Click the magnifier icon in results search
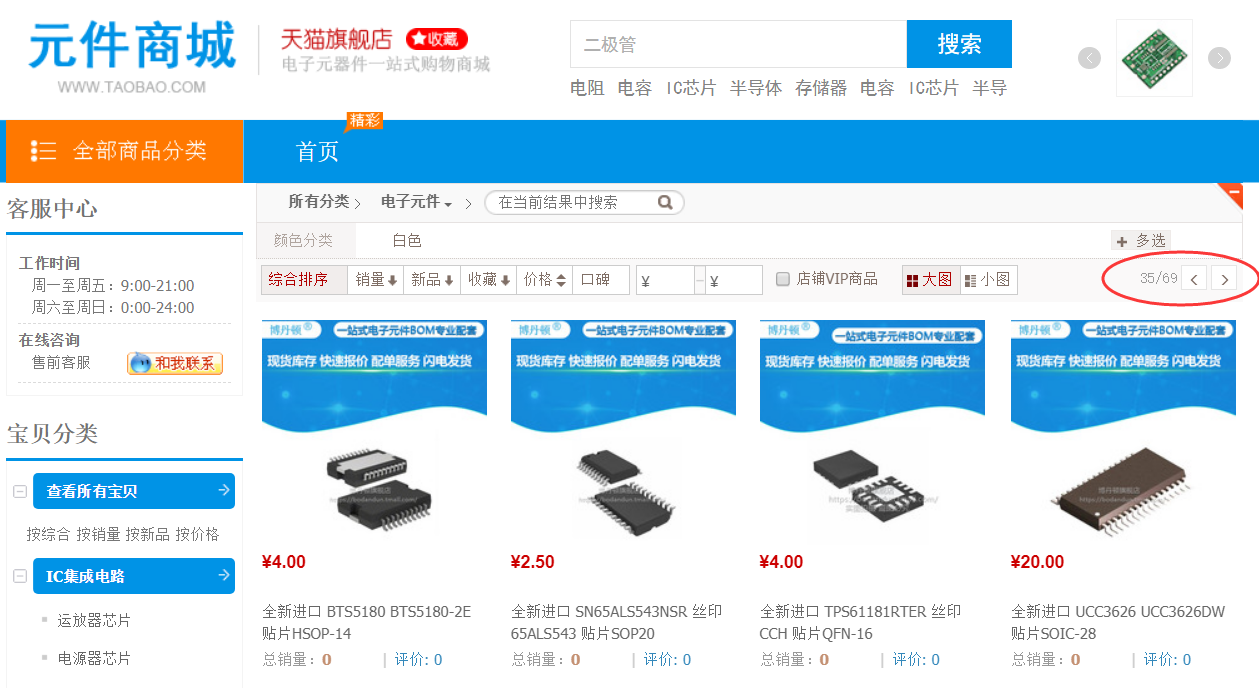Image resolution: width=1259 pixels, height=688 pixels. pos(665,202)
